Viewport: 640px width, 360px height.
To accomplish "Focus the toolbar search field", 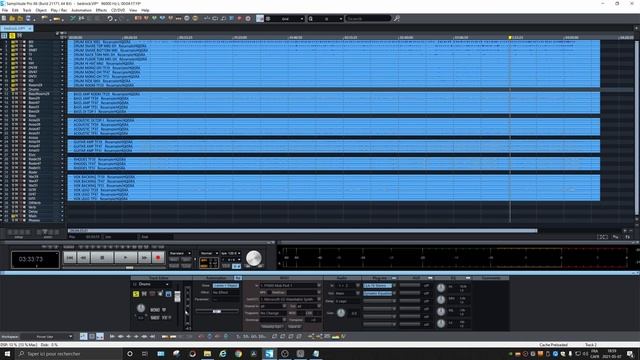I will [x=368, y=18].
